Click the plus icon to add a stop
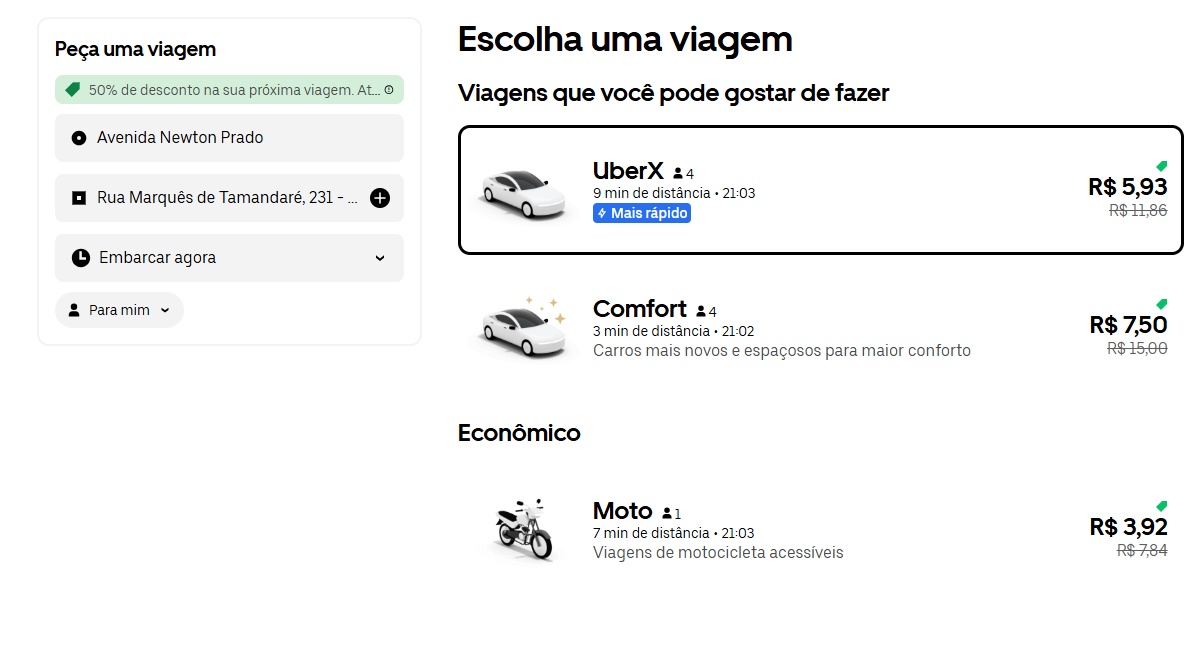The height and width of the screenshot is (647, 1201). (380, 198)
